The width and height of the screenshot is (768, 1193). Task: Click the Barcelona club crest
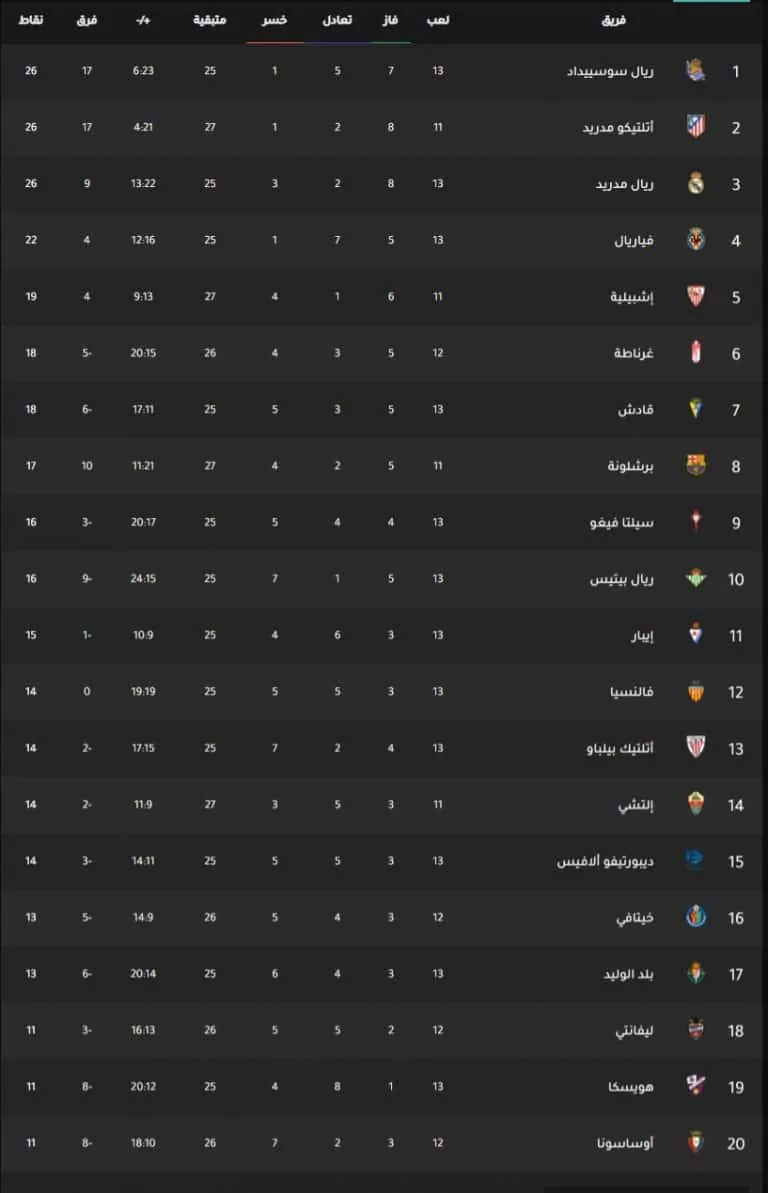[696, 465]
